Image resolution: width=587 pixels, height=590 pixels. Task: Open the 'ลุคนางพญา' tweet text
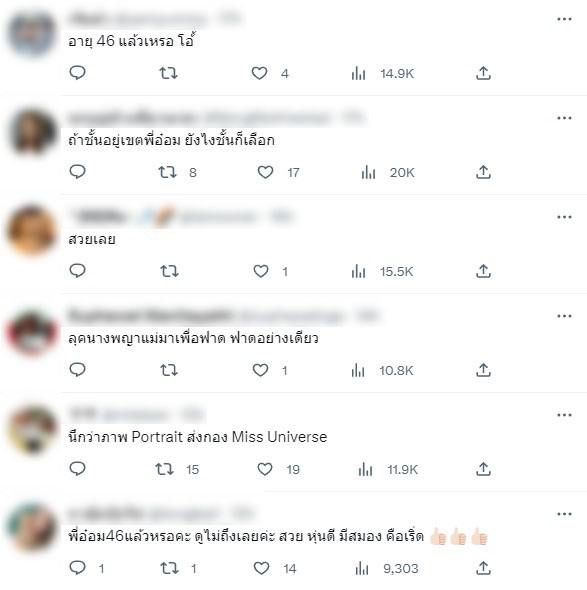[x=193, y=338]
